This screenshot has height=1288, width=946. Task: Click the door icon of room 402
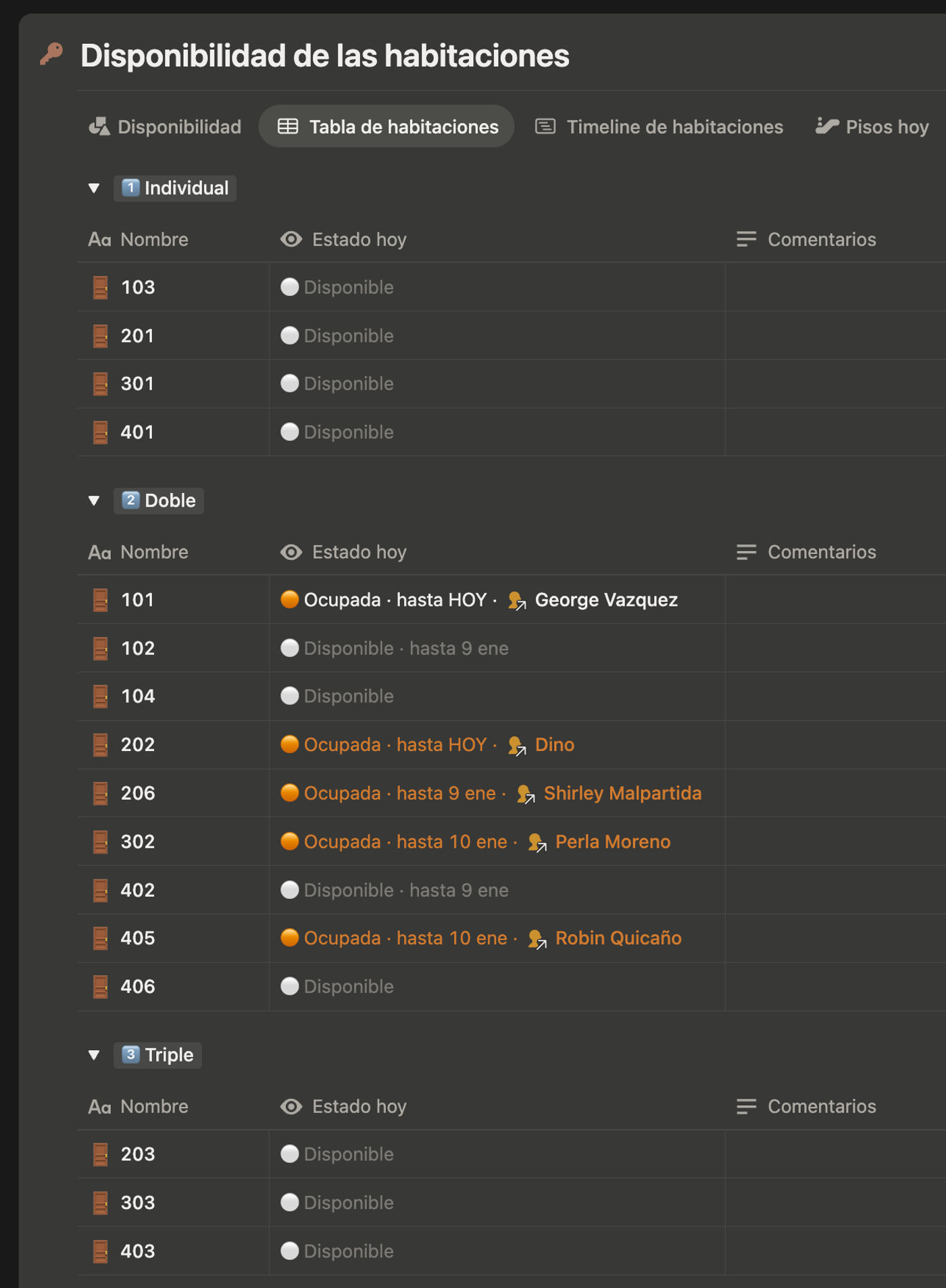pyautogui.click(x=101, y=890)
